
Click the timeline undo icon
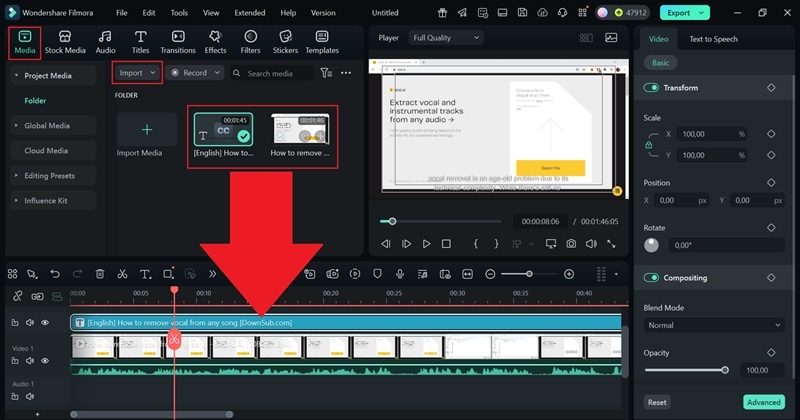coord(55,274)
